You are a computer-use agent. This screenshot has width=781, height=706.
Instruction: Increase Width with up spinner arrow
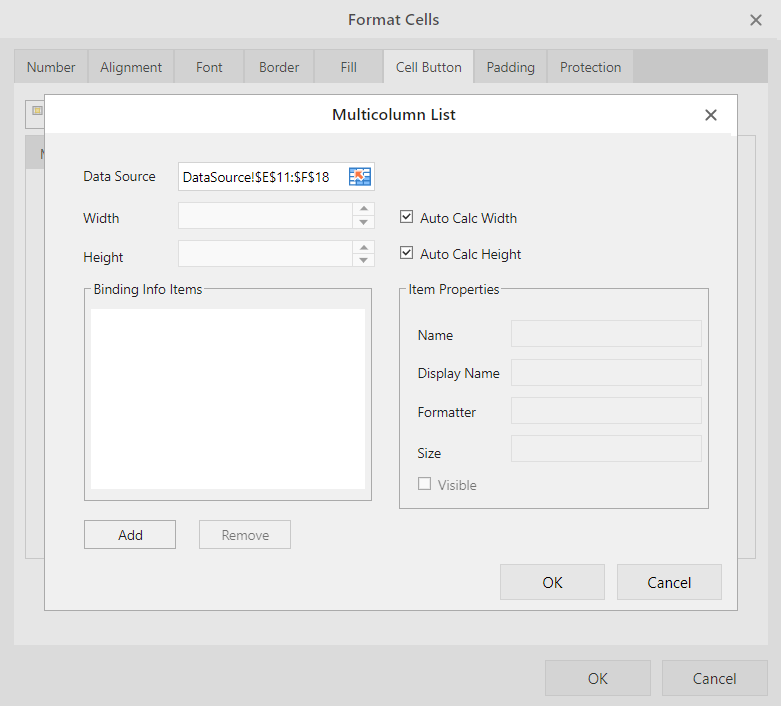(x=365, y=210)
